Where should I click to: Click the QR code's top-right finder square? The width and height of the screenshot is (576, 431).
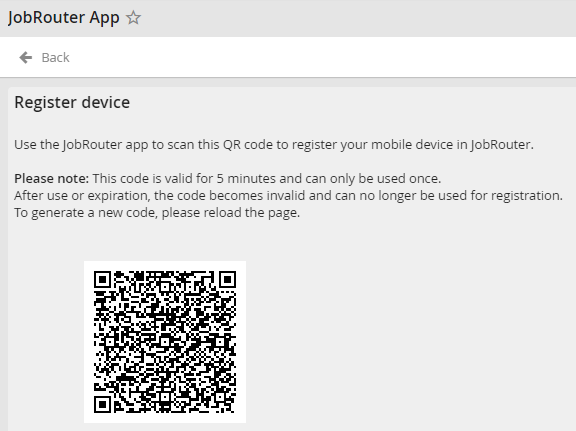227,280
